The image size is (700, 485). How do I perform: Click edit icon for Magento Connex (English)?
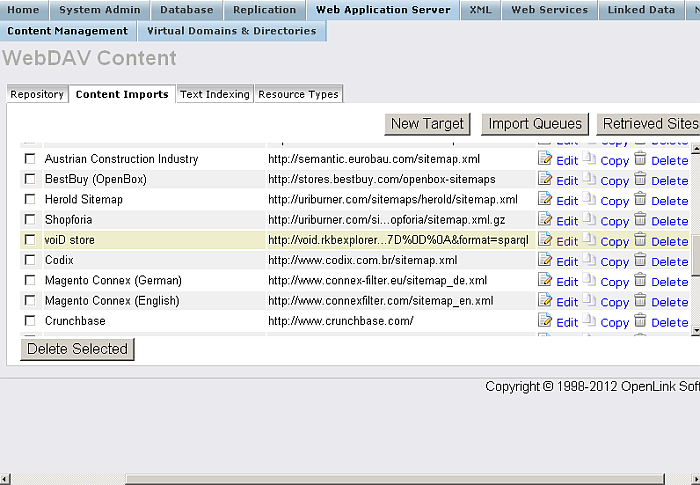(545, 300)
